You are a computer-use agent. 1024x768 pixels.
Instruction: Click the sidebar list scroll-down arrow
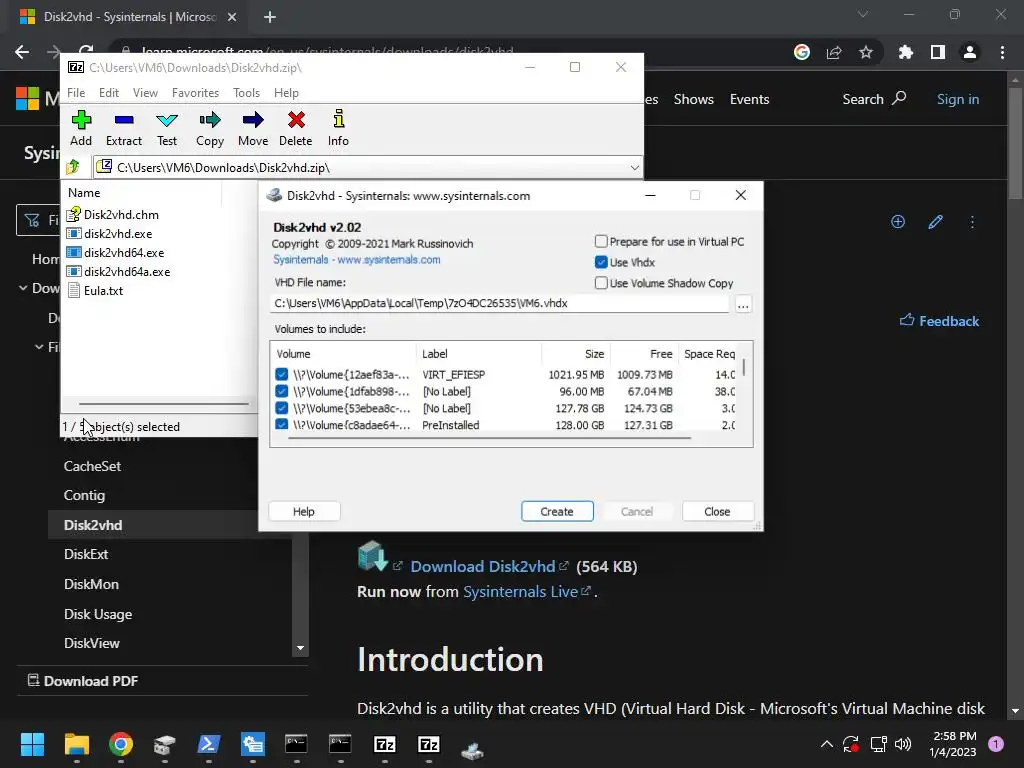pos(300,648)
